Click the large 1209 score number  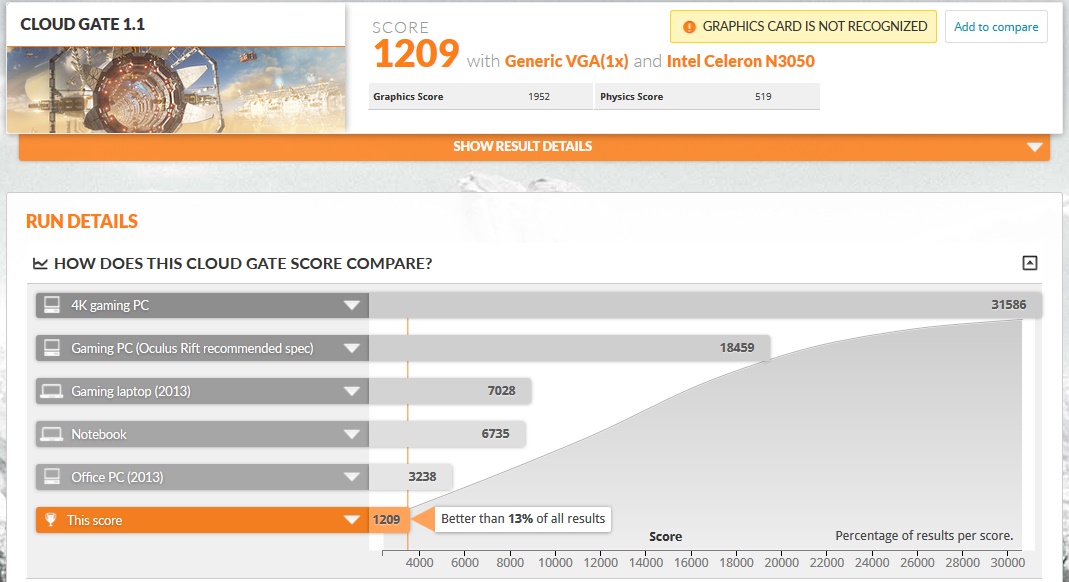(417, 54)
